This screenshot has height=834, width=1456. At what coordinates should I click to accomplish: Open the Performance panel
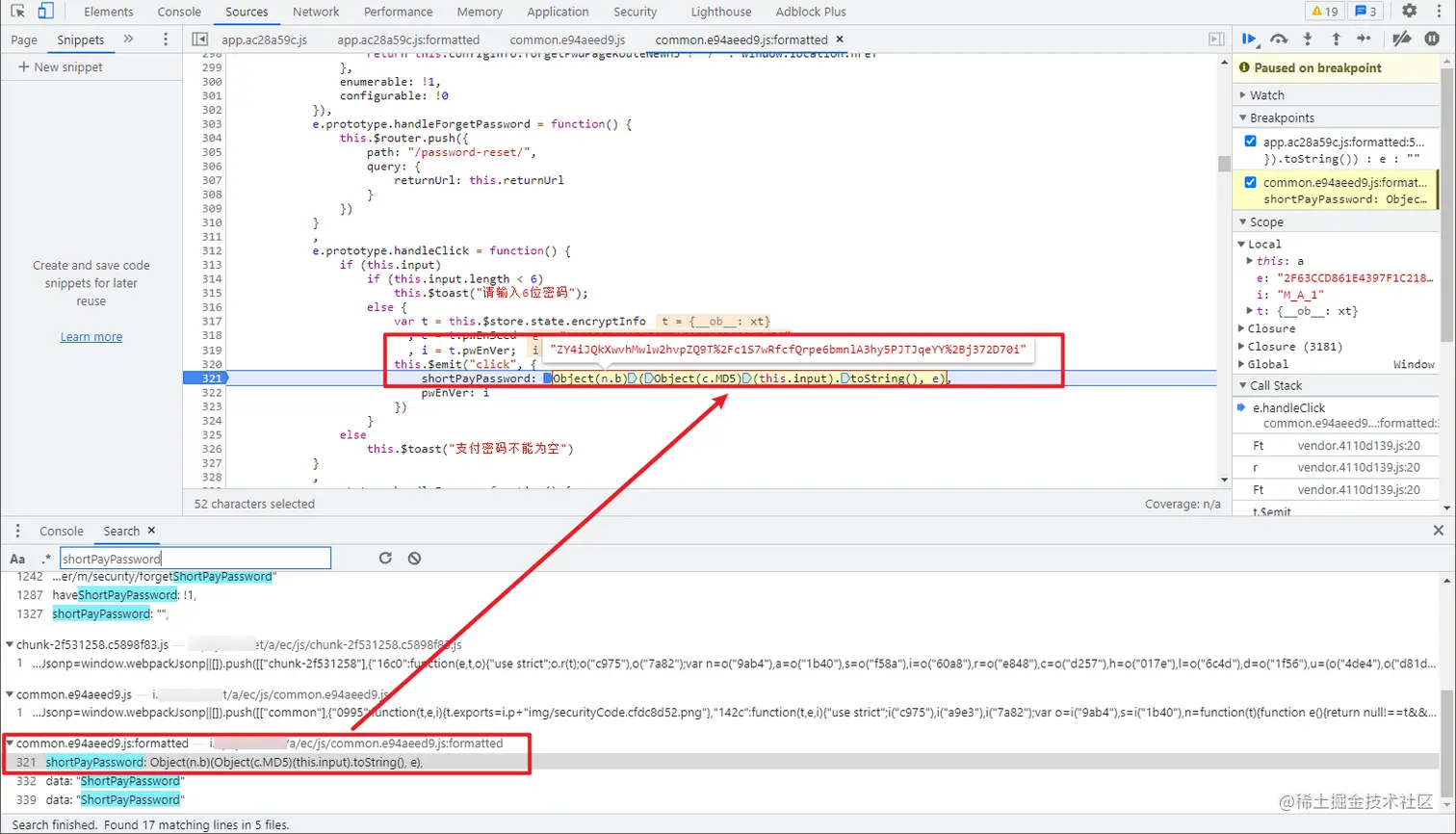(x=399, y=12)
